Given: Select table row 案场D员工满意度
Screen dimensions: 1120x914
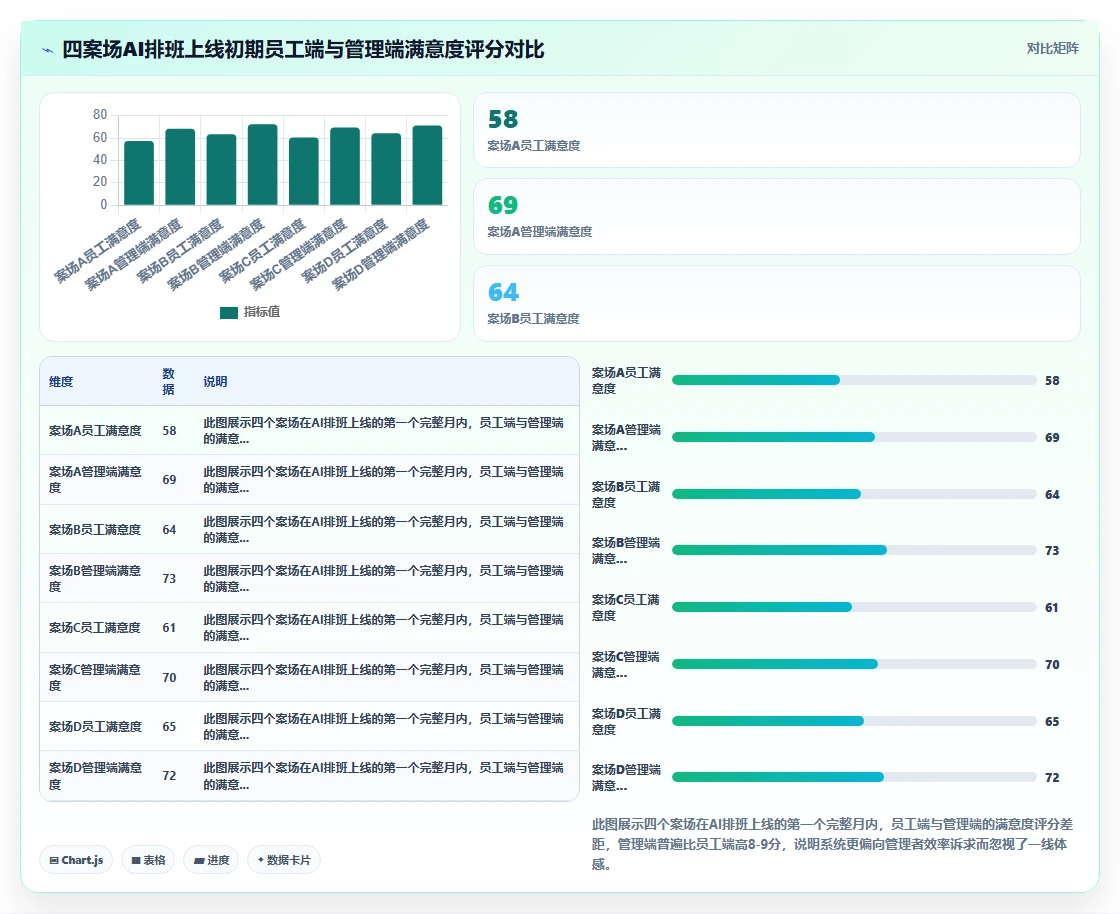Looking at the screenshot, I should click(x=309, y=726).
